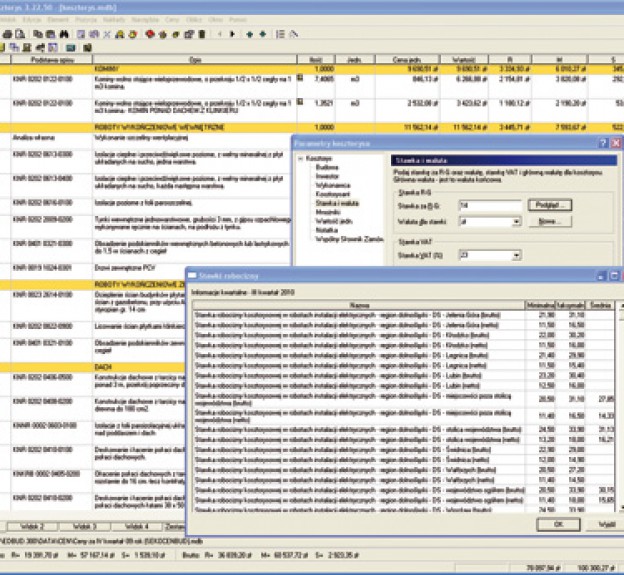Click the teal screen icon in second toolbar row
Image resolution: width=624 pixels, height=575 pixels.
pyautogui.click(x=71, y=48)
